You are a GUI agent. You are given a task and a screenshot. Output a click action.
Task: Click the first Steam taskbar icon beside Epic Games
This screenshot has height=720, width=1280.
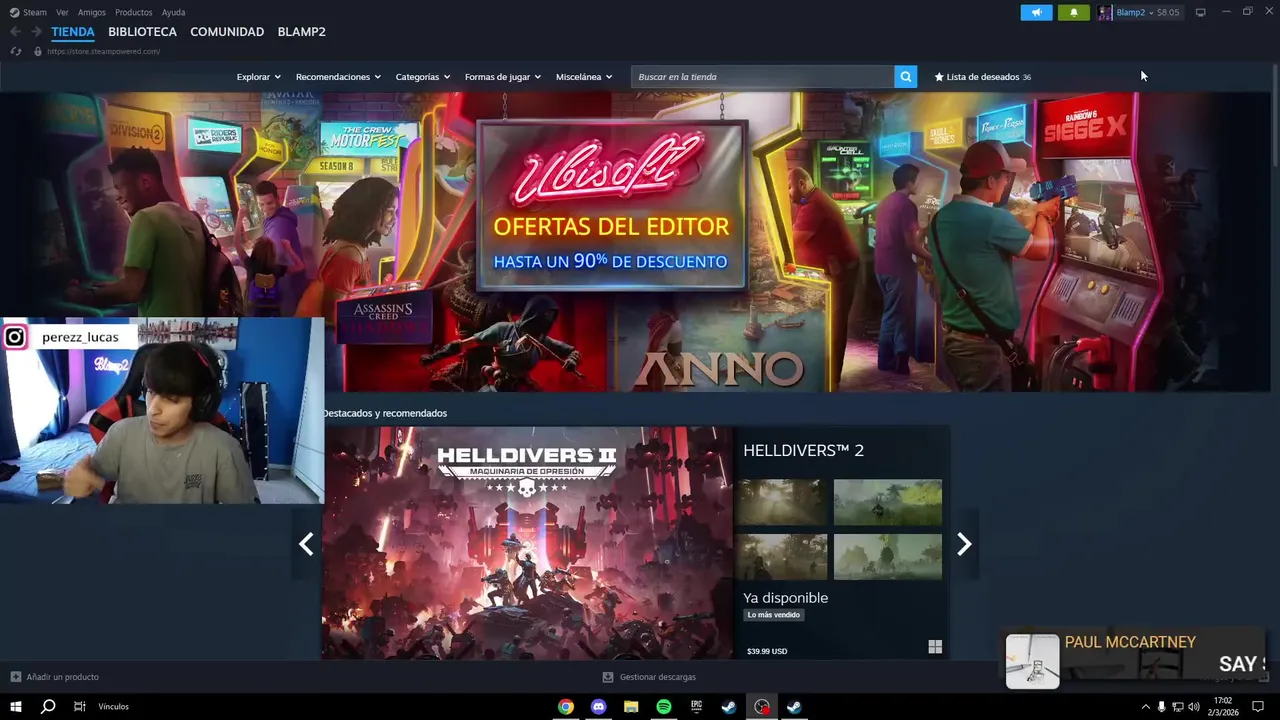(729, 707)
